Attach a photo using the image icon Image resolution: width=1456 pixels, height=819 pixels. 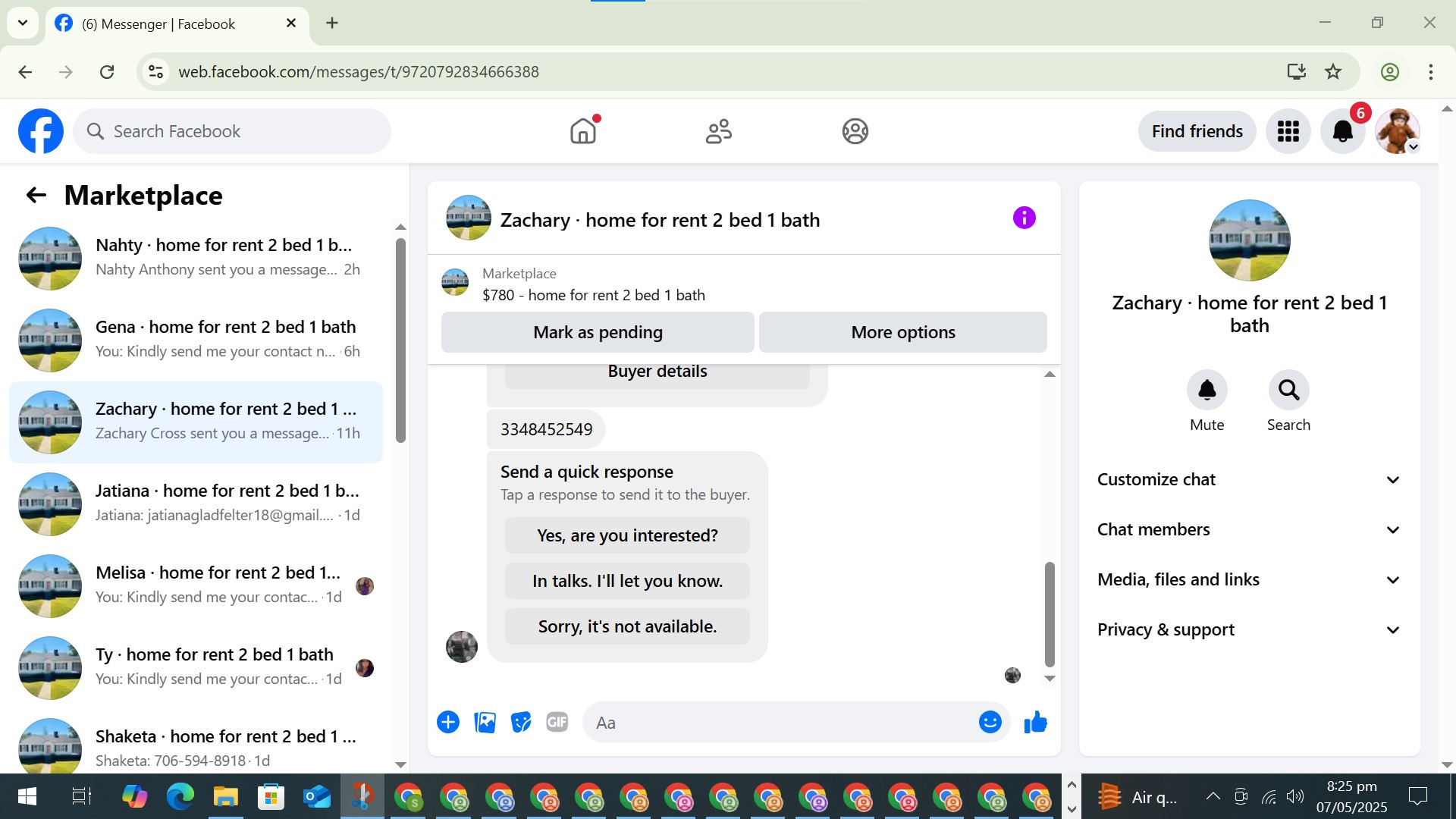pyautogui.click(x=485, y=723)
